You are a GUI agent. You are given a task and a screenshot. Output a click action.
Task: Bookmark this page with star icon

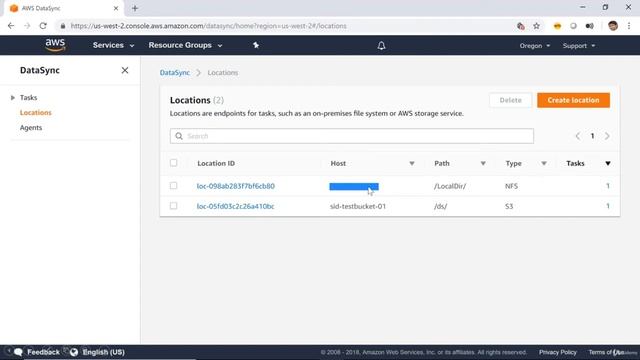click(x=536, y=26)
